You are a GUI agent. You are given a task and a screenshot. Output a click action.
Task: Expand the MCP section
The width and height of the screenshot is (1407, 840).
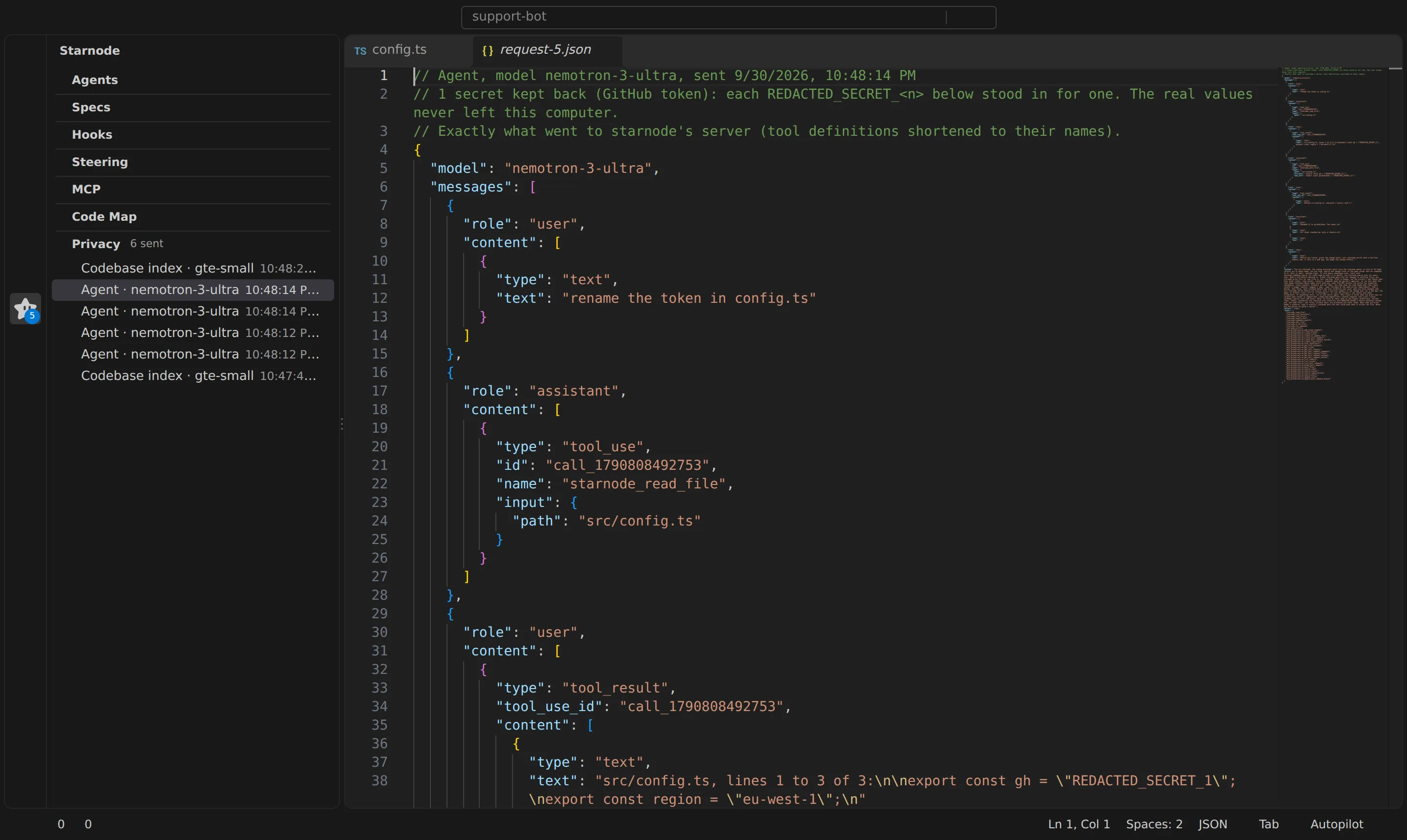point(192,189)
